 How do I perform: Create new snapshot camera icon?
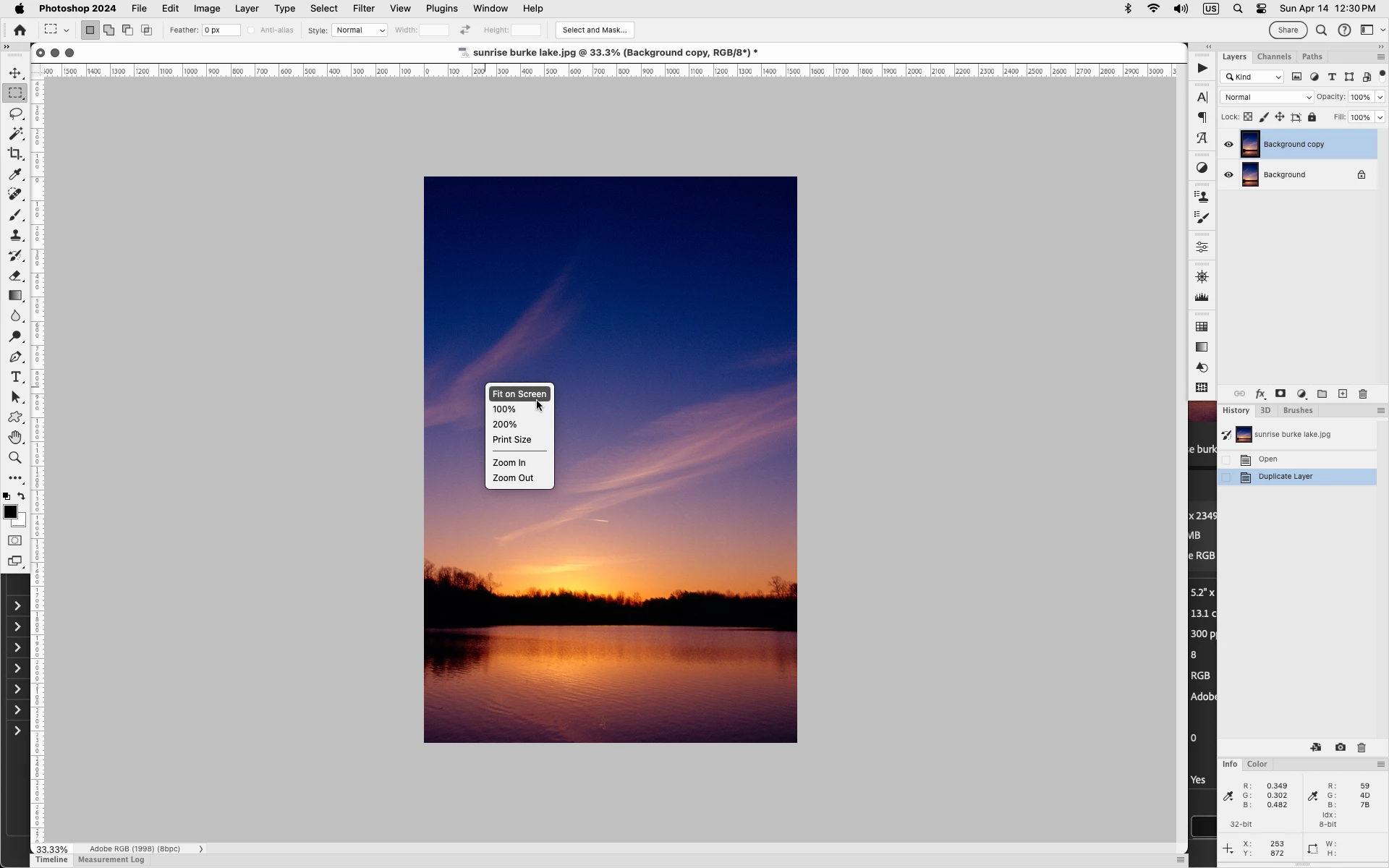(x=1340, y=747)
